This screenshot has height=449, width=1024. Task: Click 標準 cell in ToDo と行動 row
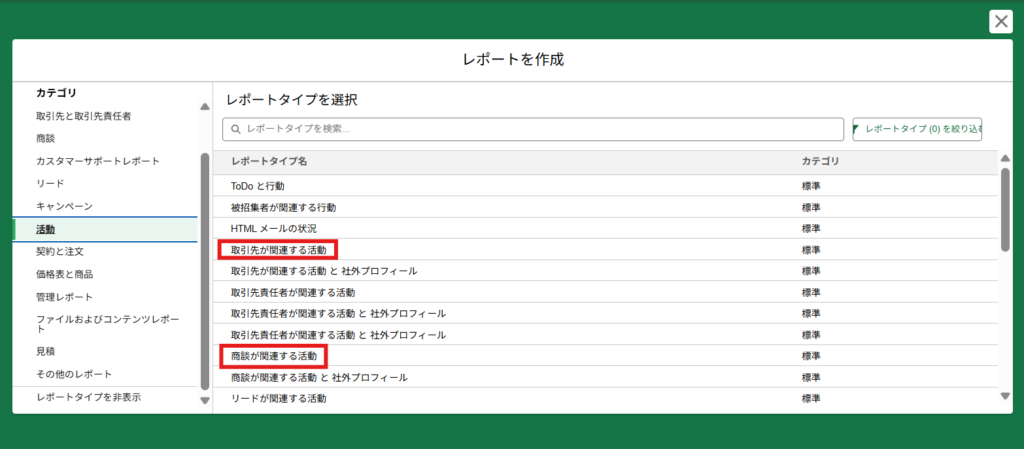(x=811, y=186)
